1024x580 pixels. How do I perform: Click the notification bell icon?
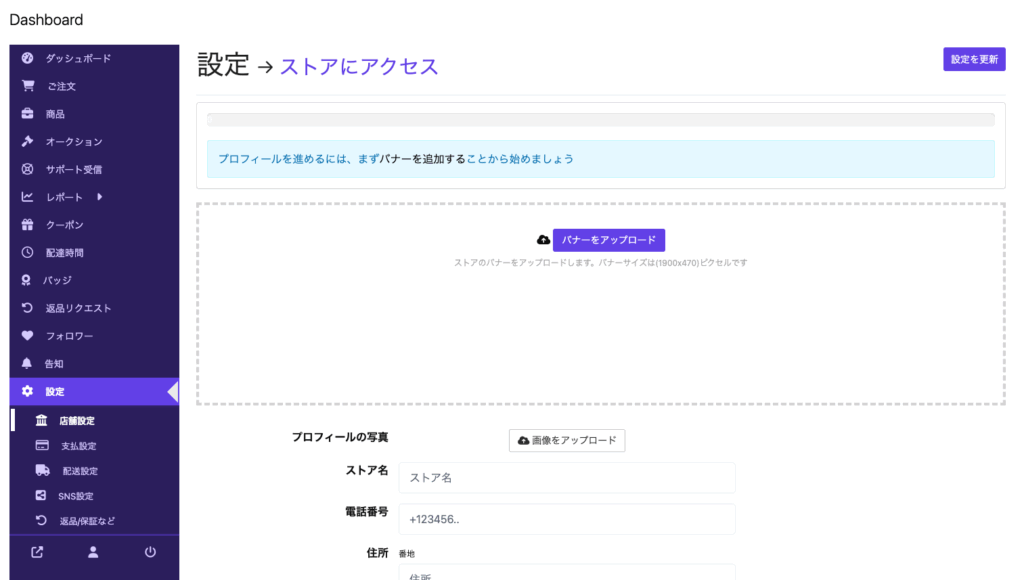click(28, 364)
